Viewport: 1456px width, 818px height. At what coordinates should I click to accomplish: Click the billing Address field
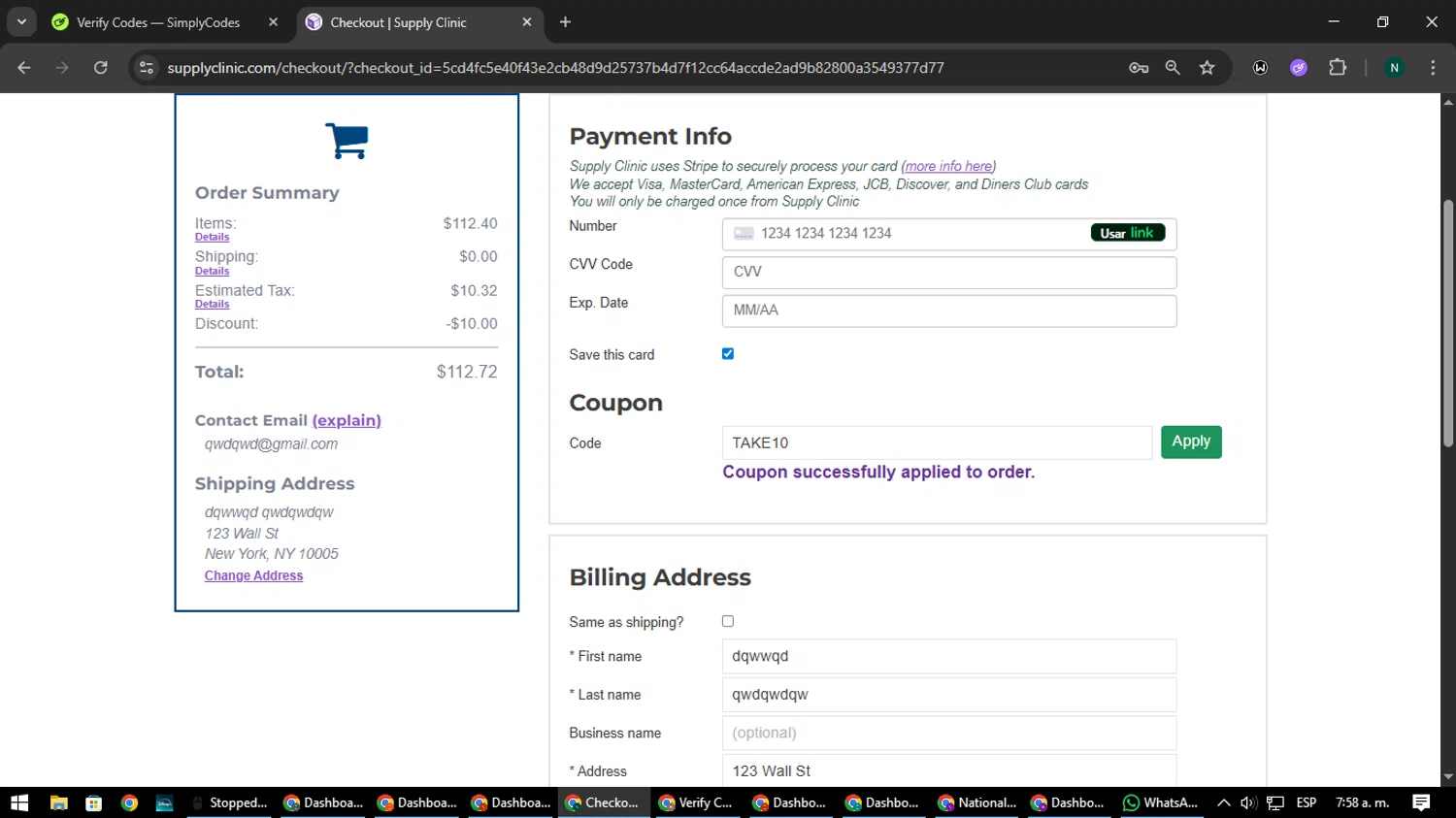coord(949,770)
